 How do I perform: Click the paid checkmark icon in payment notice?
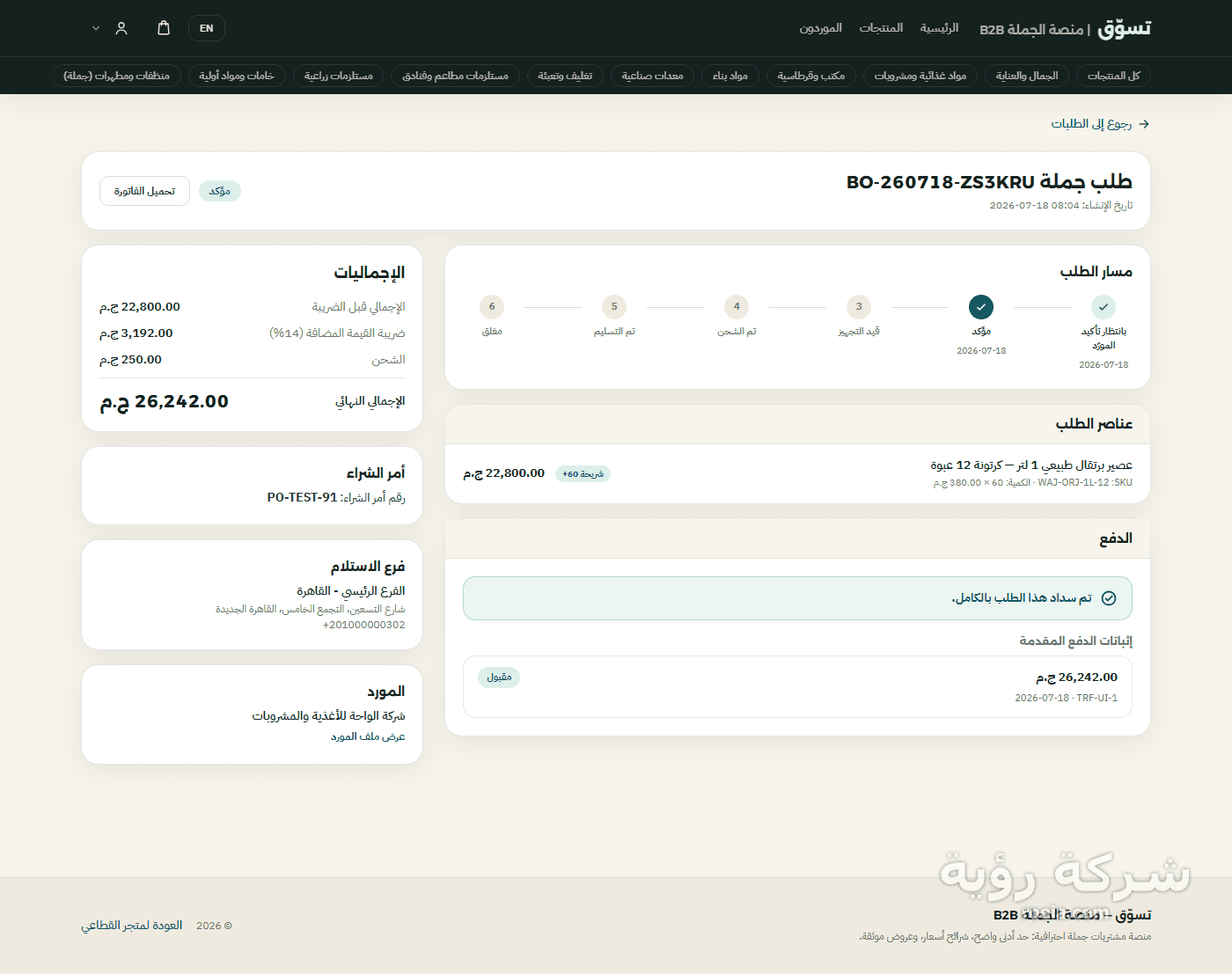pyautogui.click(x=1109, y=598)
